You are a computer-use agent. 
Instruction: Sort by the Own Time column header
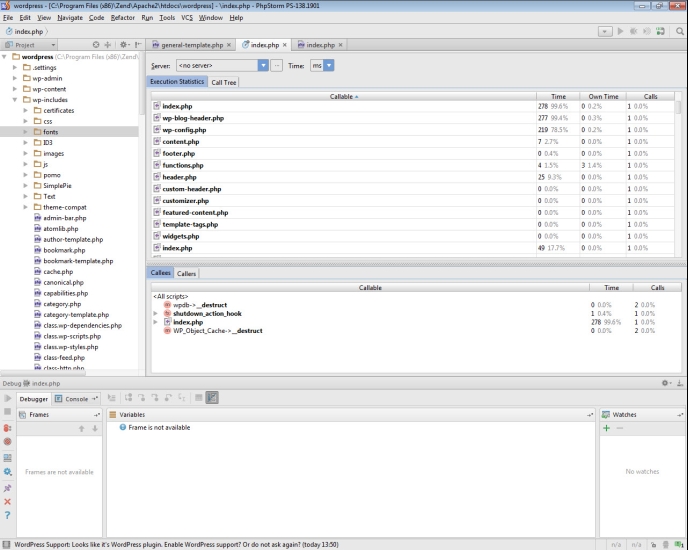click(603, 96)
